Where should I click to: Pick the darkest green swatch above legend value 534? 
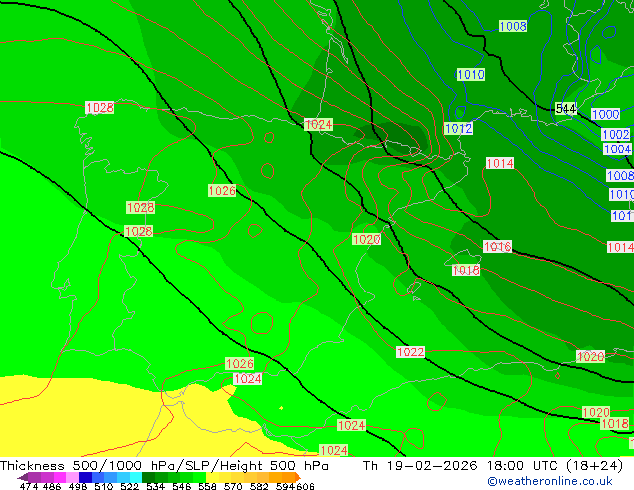[x=148, y=477]
